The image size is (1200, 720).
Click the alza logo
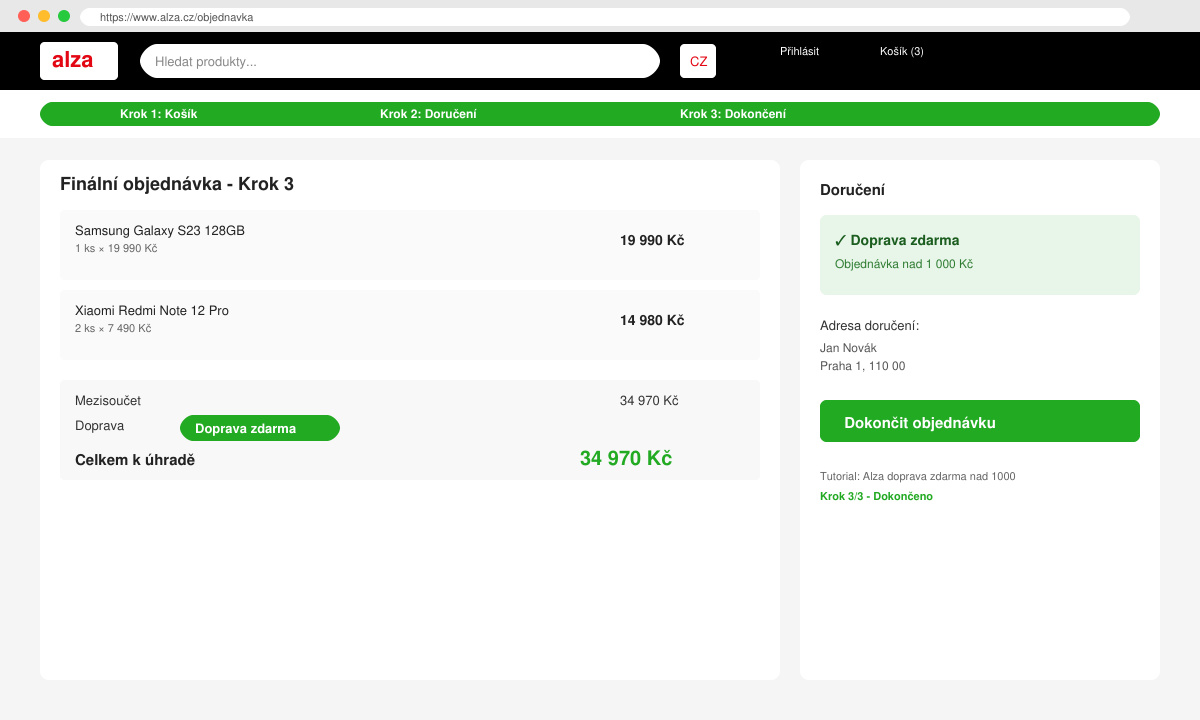79,61
